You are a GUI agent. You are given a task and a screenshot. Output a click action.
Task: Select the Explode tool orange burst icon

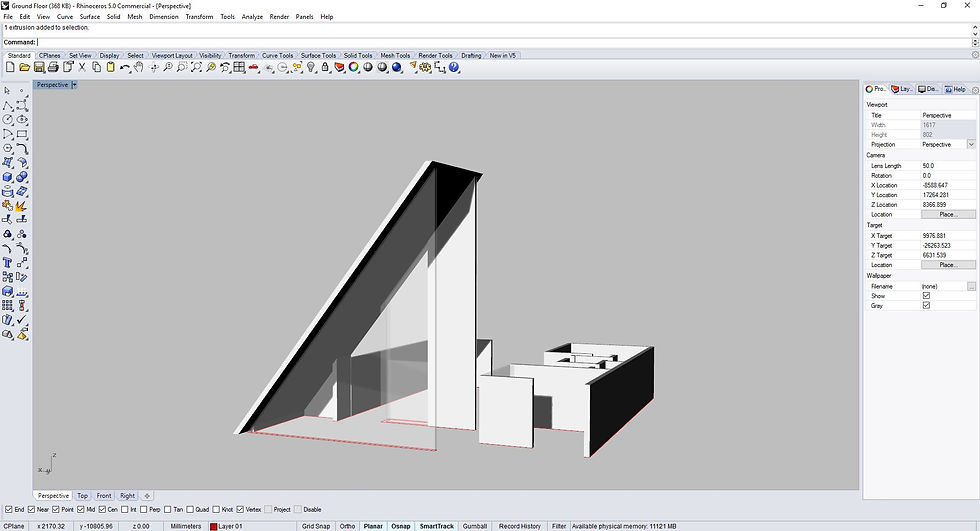[x=22, y=206]
